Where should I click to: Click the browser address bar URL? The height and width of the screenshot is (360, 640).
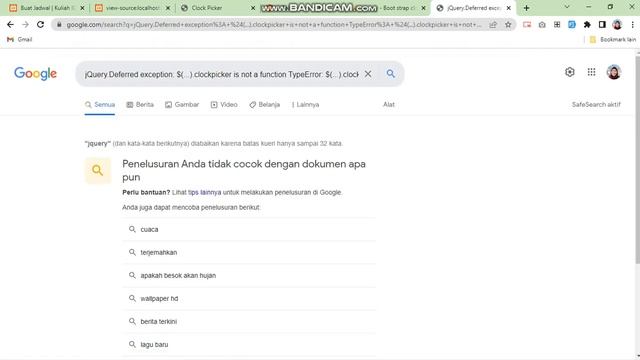click(x=273, y=24)
